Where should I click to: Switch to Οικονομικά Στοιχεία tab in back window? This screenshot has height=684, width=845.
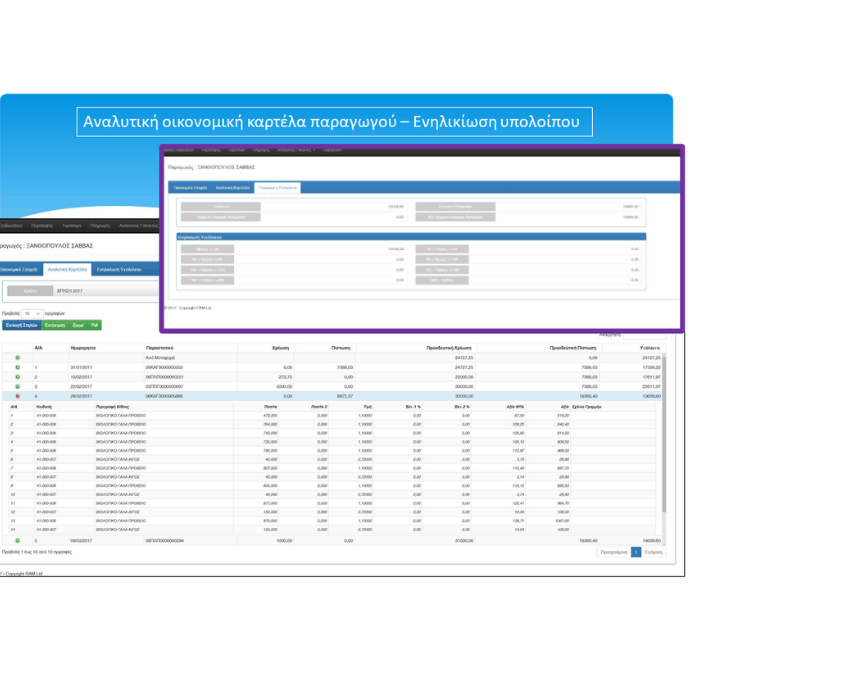tap(19, 270)
